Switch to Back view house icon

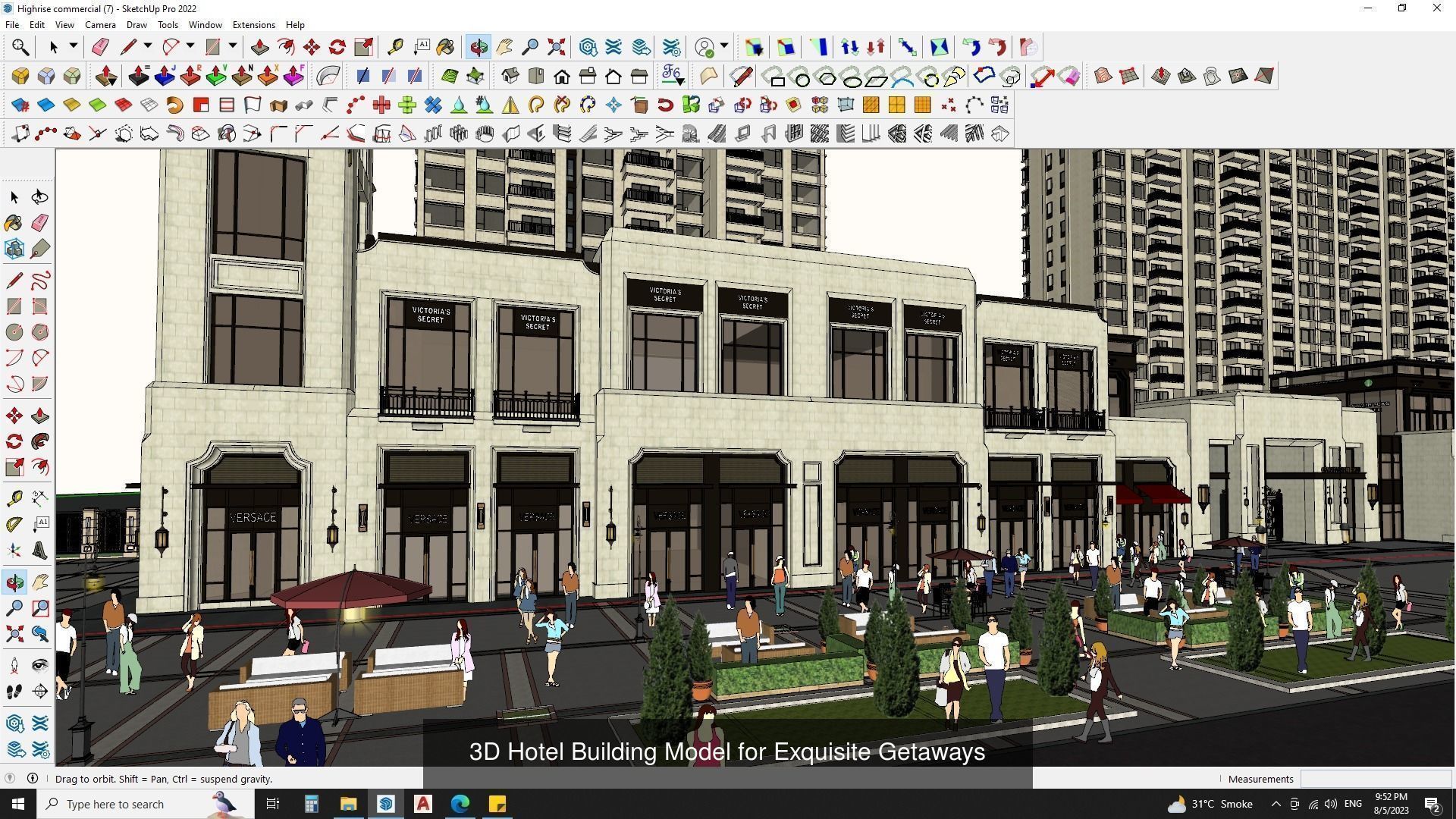click(613, 76)
